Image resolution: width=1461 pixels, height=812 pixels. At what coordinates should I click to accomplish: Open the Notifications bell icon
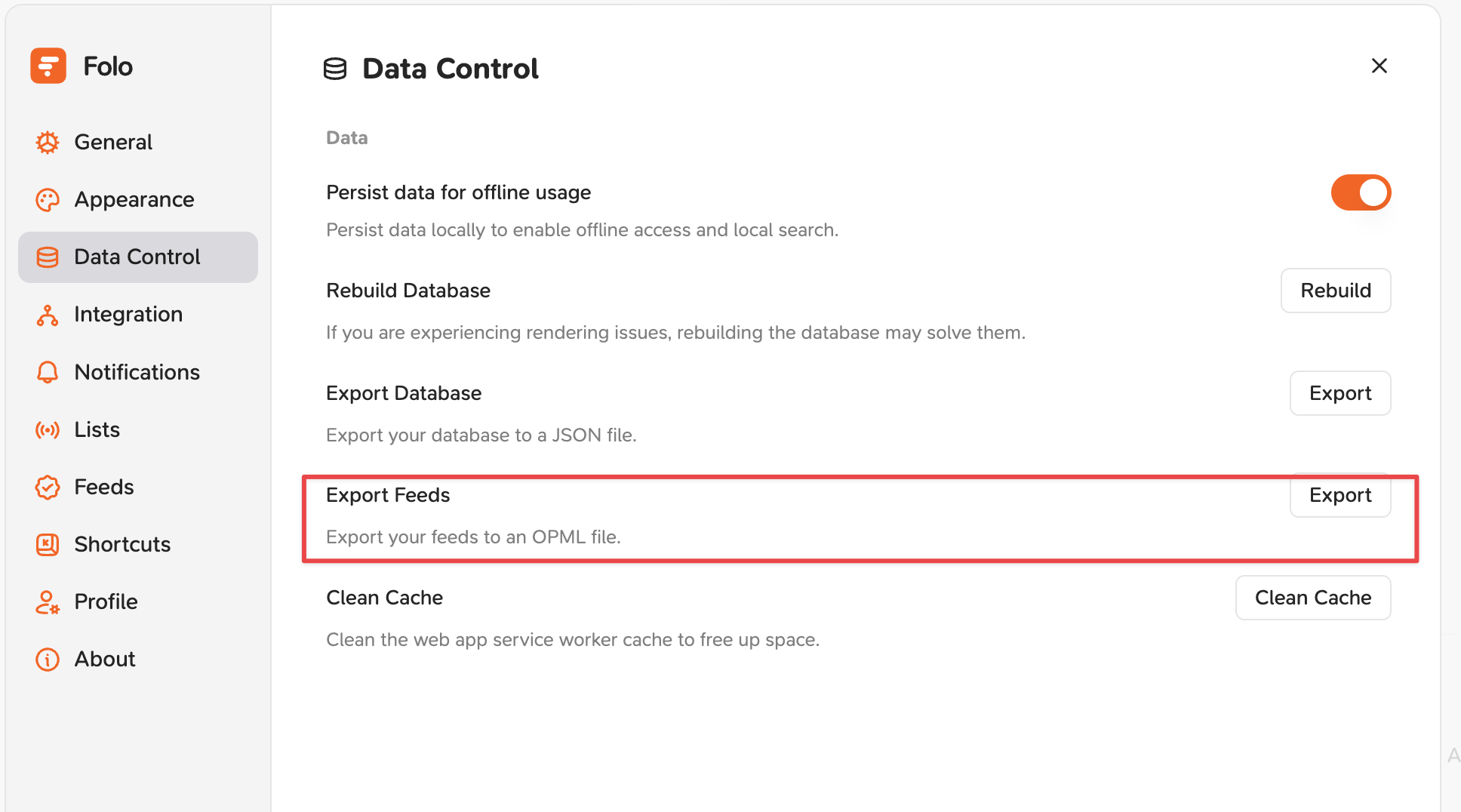[x=48, y=372]
